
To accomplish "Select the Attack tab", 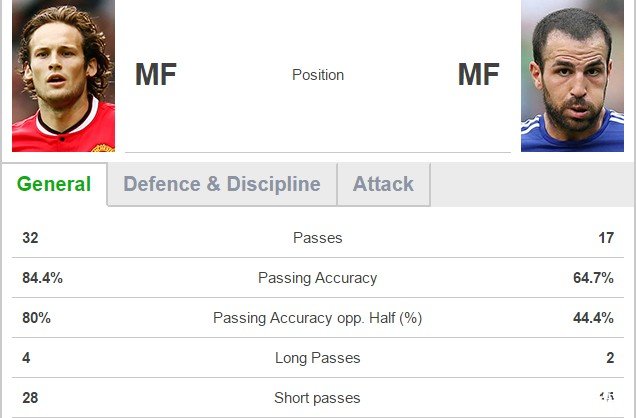I will [383, 184].
